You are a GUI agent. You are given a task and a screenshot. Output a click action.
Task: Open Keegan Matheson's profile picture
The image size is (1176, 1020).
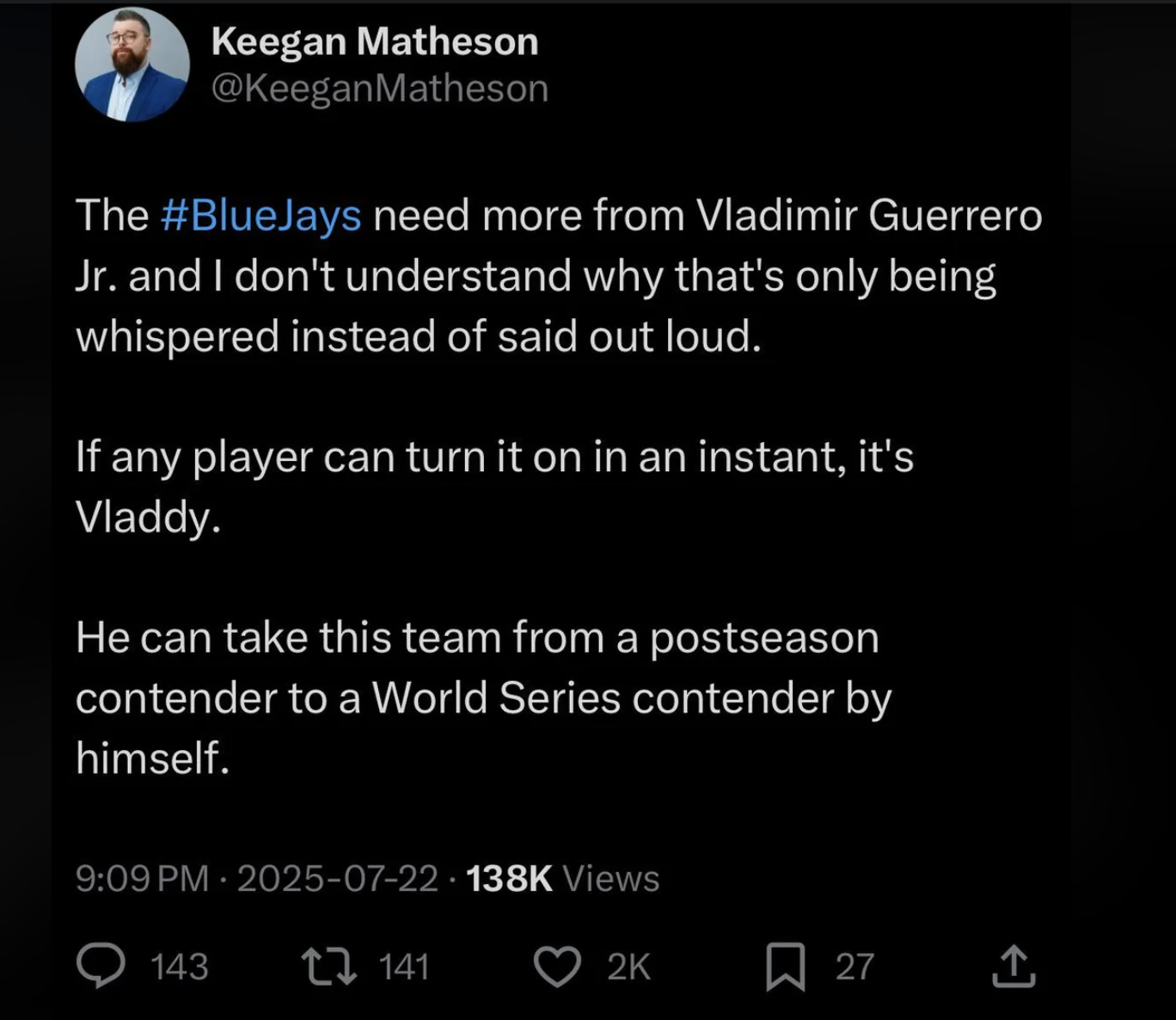pyautogui.click(x=132, y=65)
